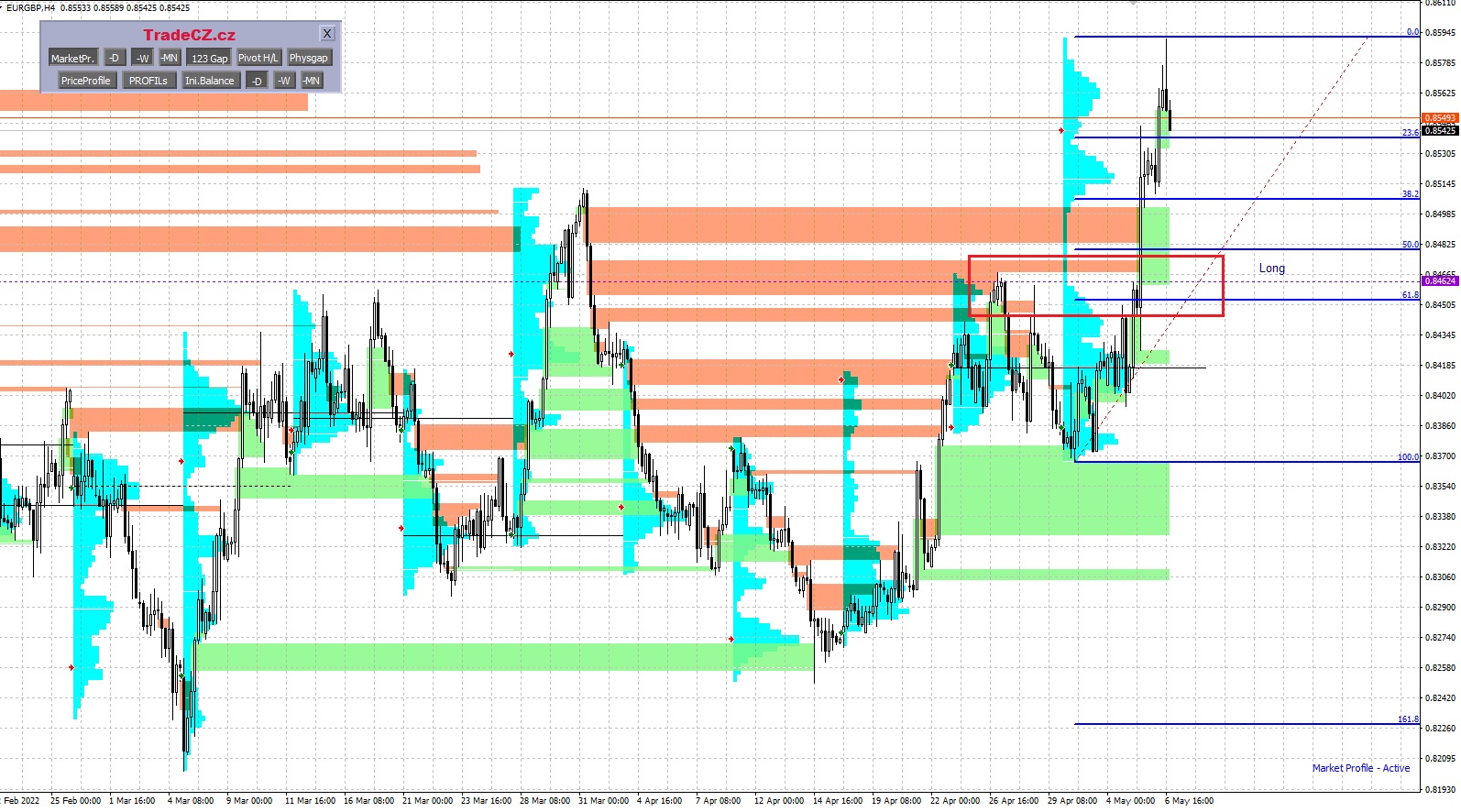Click the PROFILs button

(148, 81)
